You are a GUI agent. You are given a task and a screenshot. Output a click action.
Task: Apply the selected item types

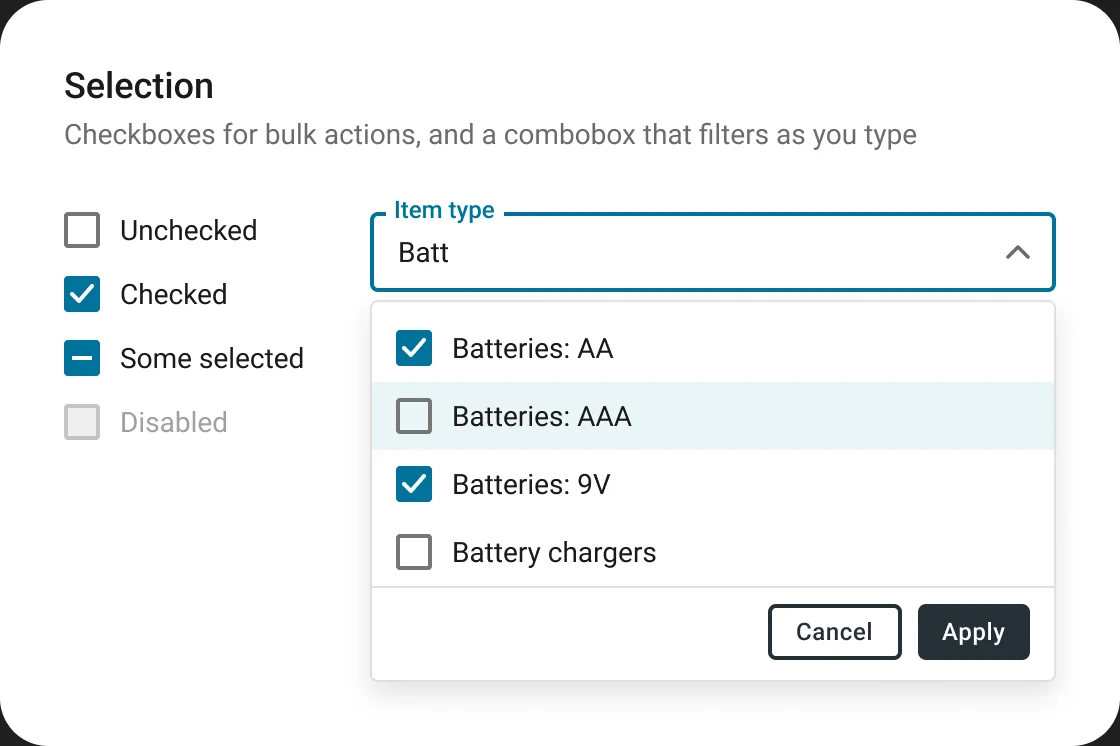[974, 632]
